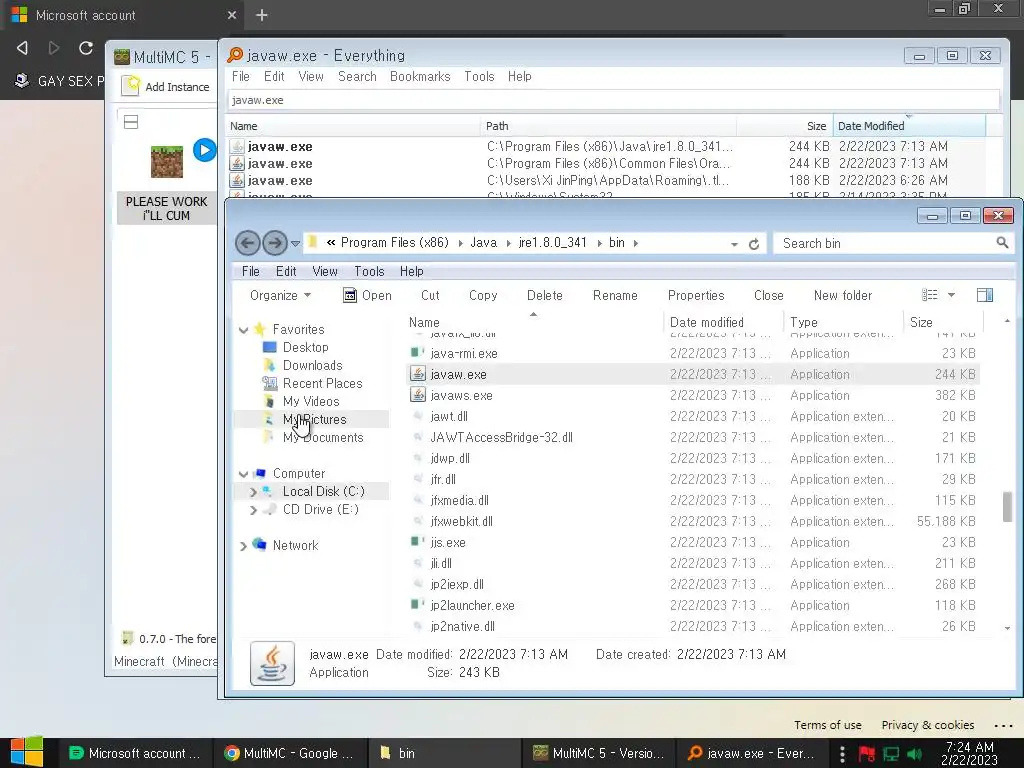
Task: Collapse the MultiMC instance group toggle
Action: coord(131,122)
